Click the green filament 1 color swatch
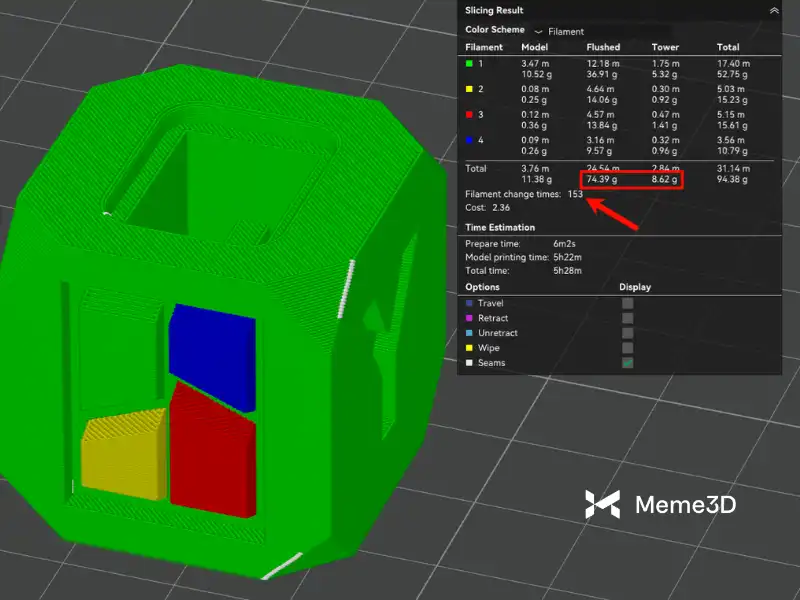This screenshot has height=600, width=800. [470, 63]
